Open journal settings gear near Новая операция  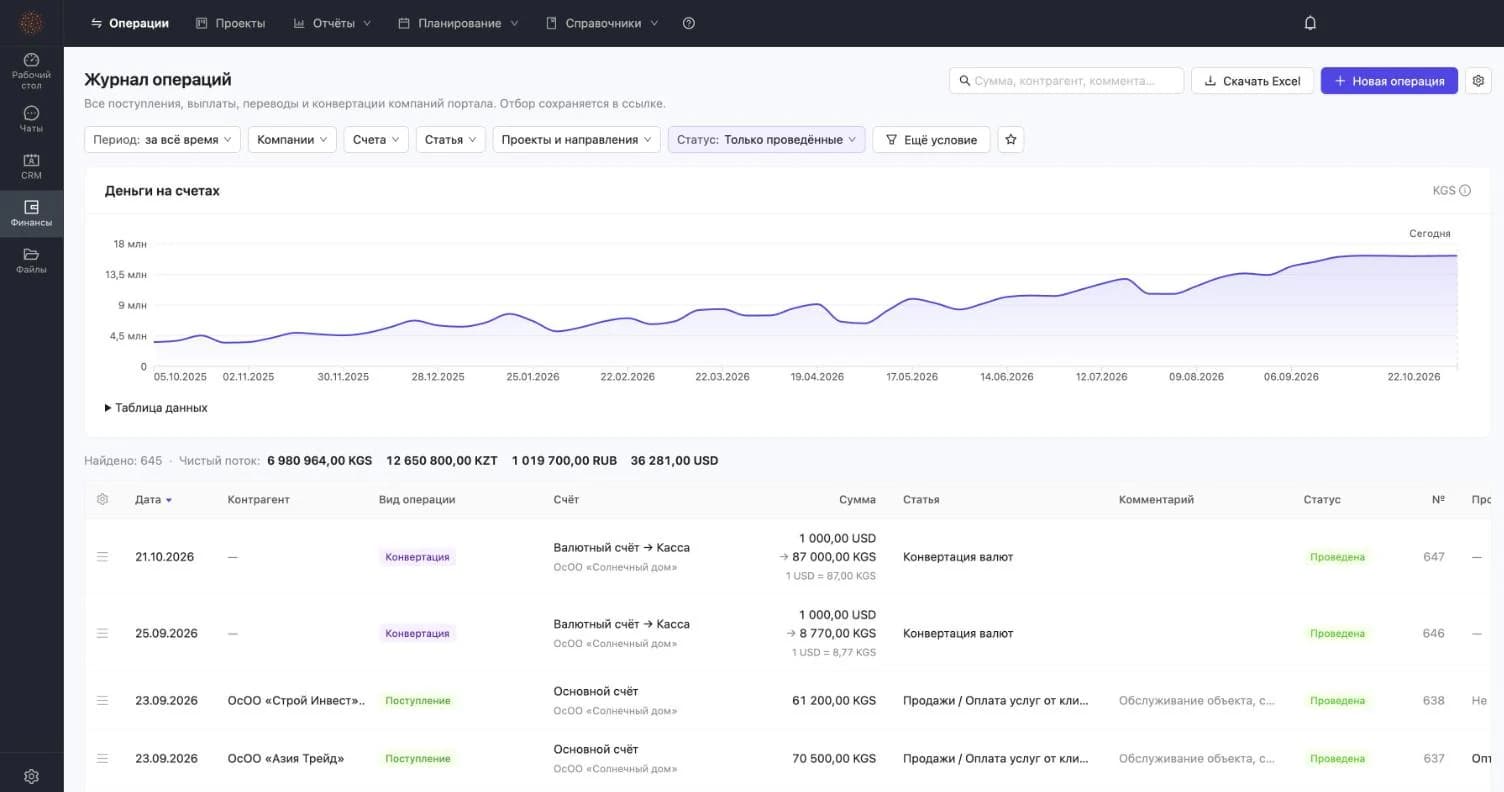(x=1478, y=81)
